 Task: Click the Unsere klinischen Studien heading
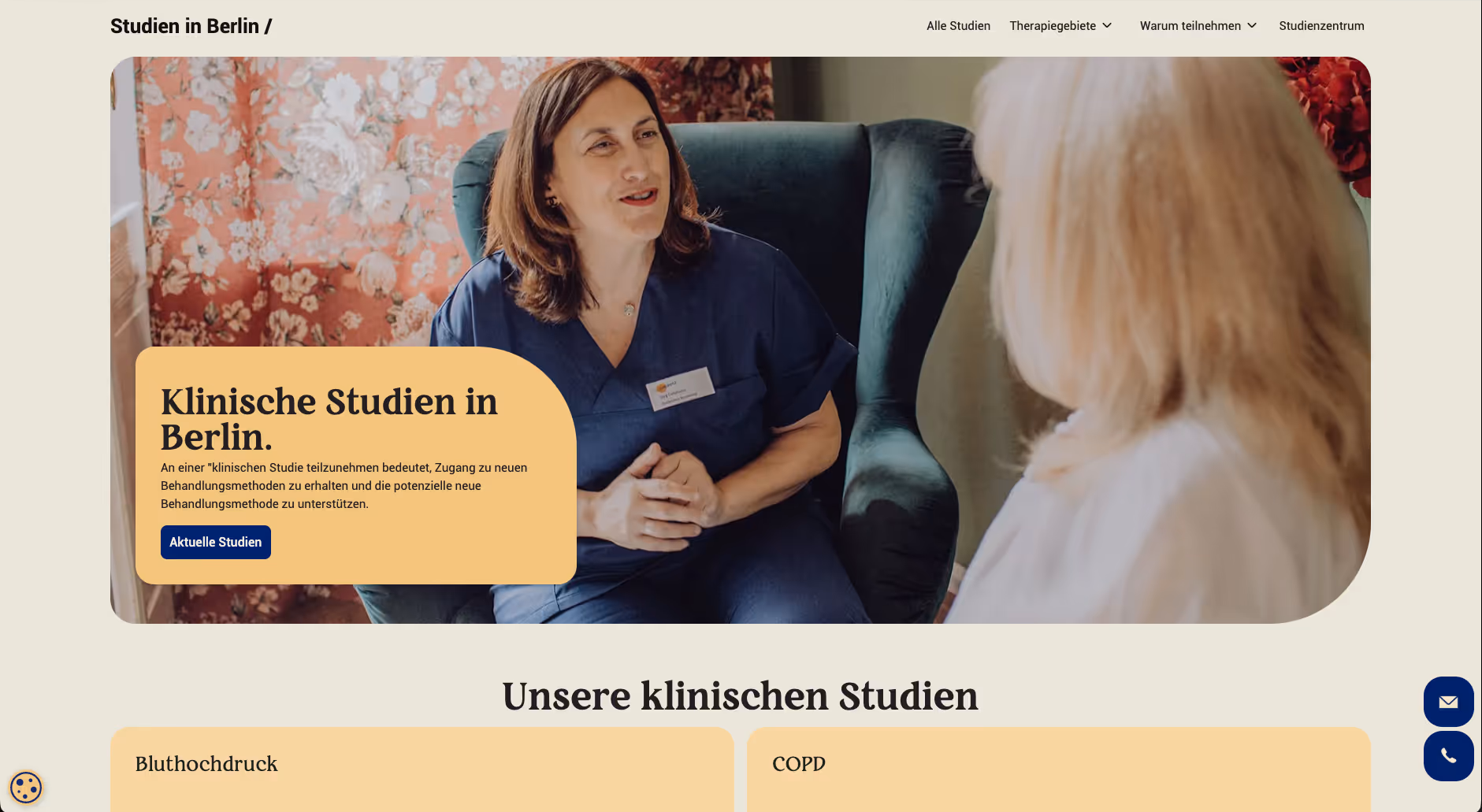point(741,696)
